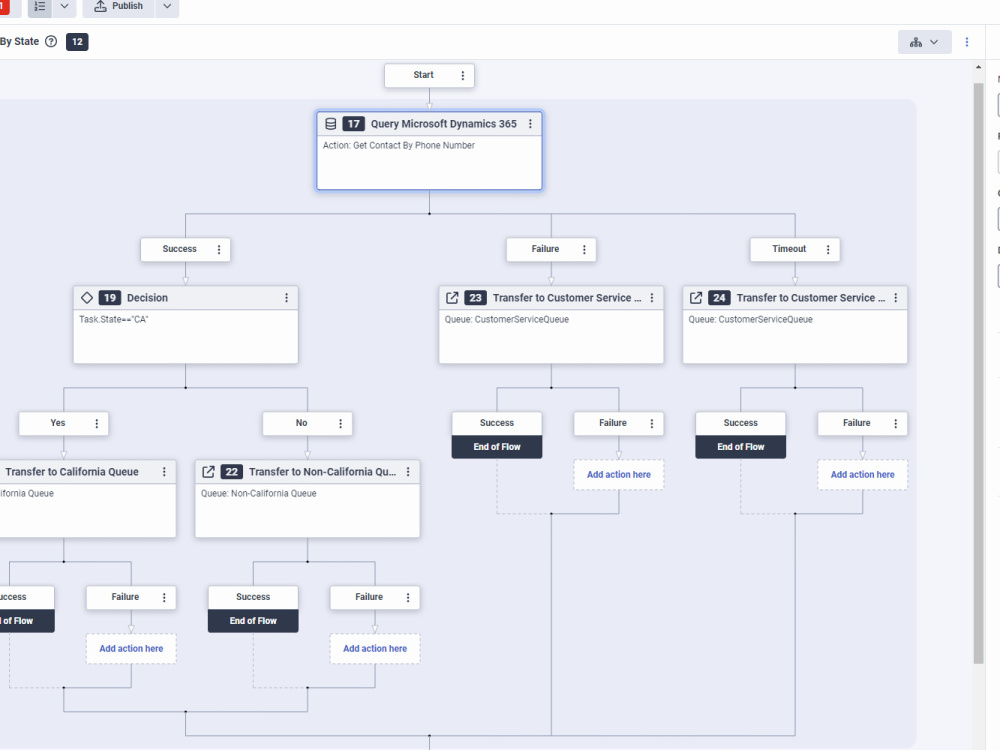Open the menu on the Timeout branch label

[828, 249]
